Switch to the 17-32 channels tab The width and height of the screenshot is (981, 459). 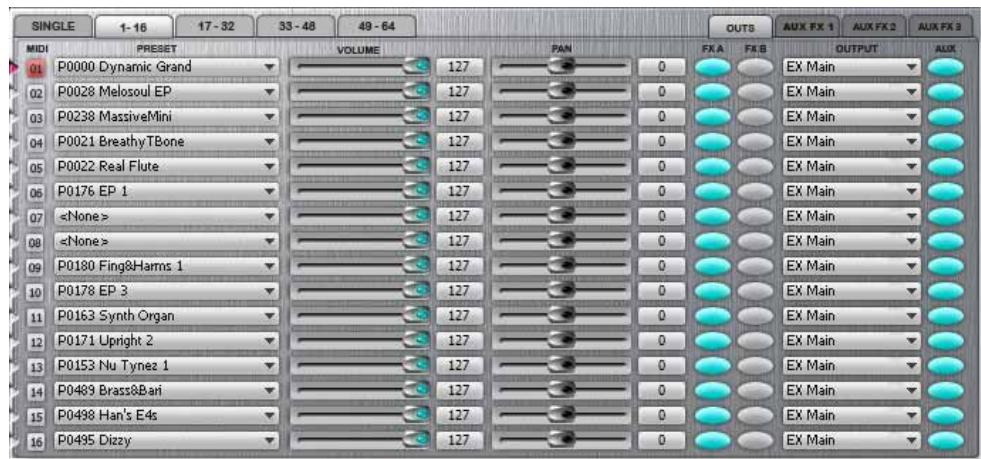pos(215,27)
